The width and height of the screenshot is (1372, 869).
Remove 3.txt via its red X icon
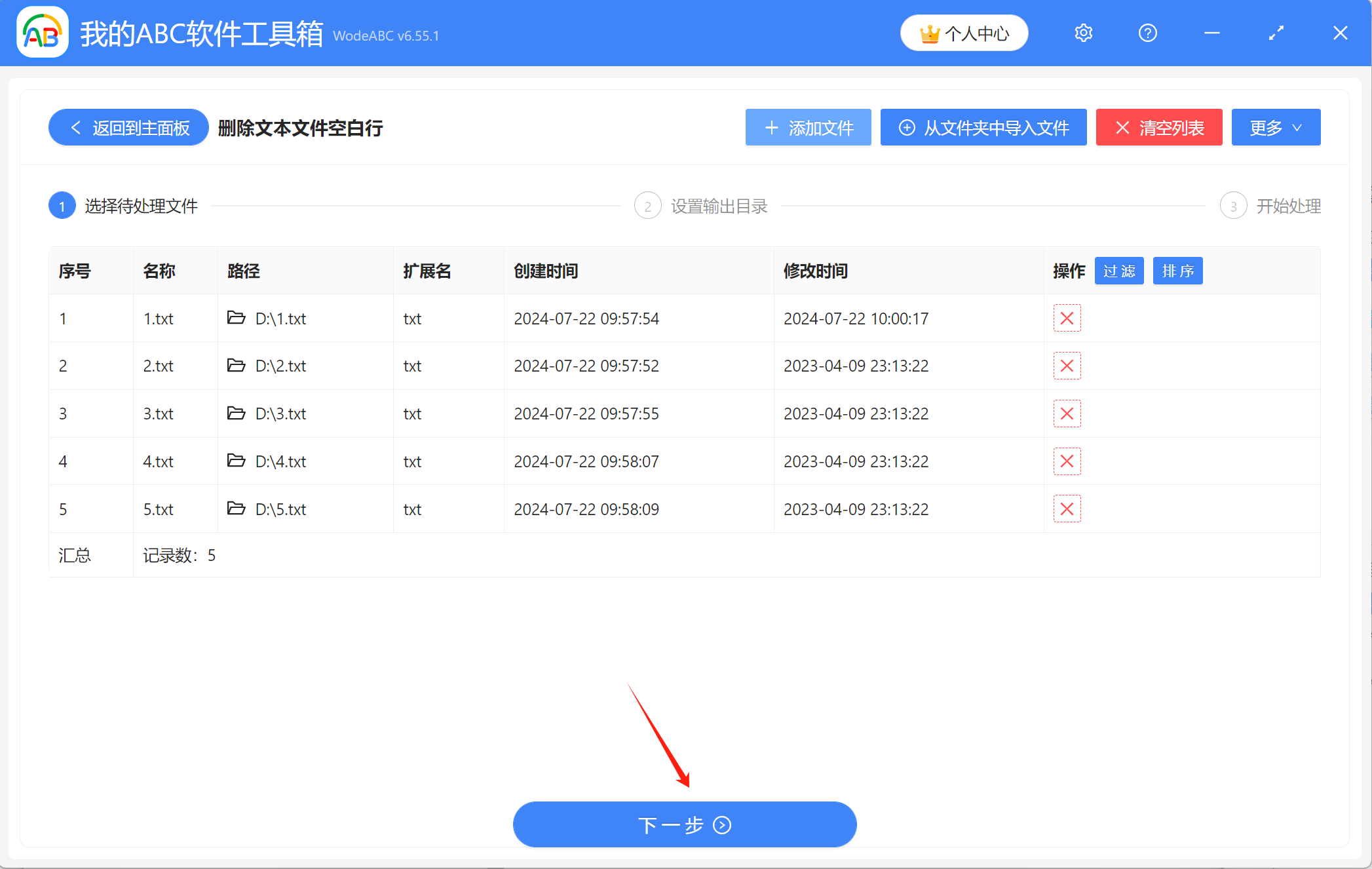[1067, 414]
